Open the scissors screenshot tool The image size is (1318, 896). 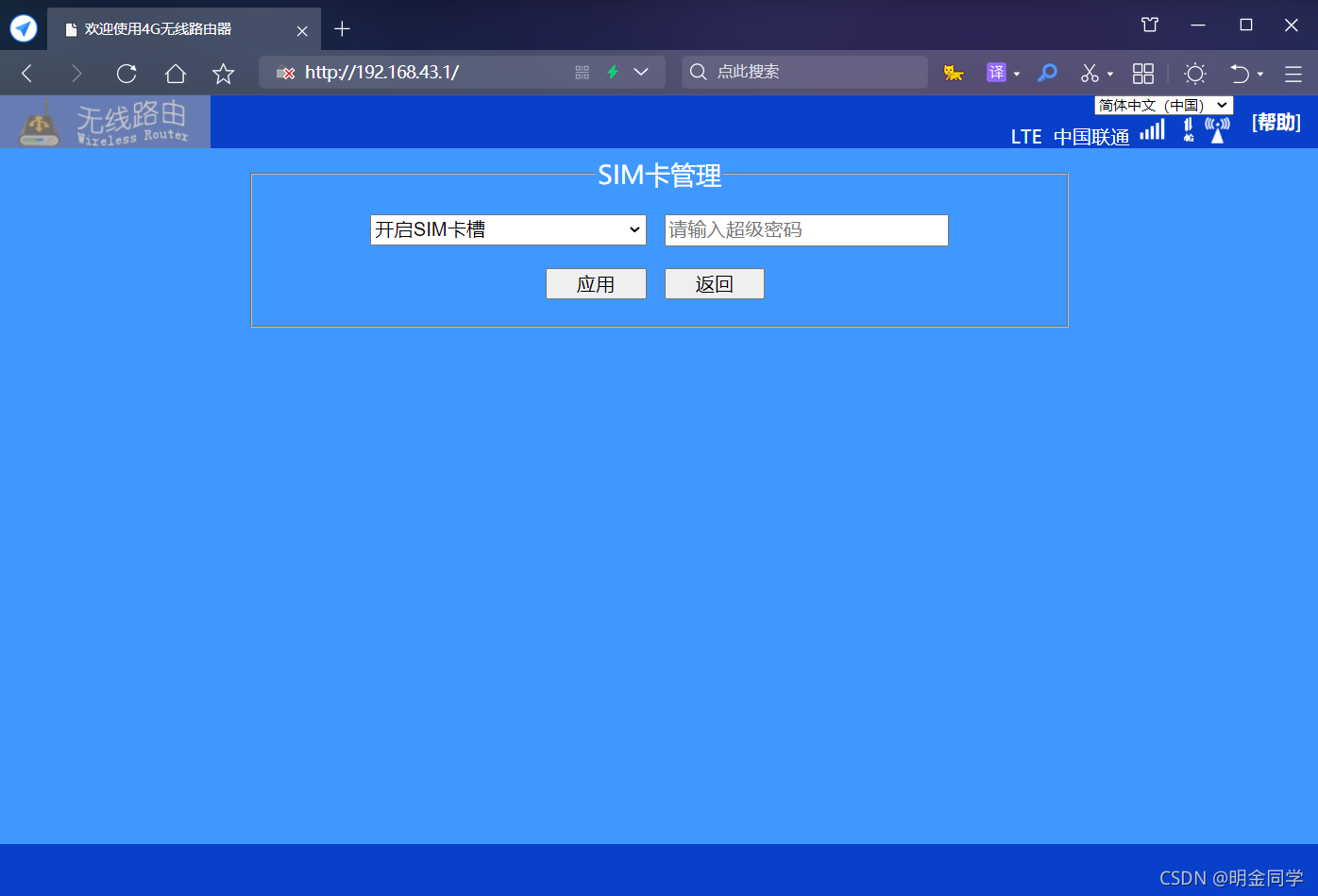(1090, 73)
